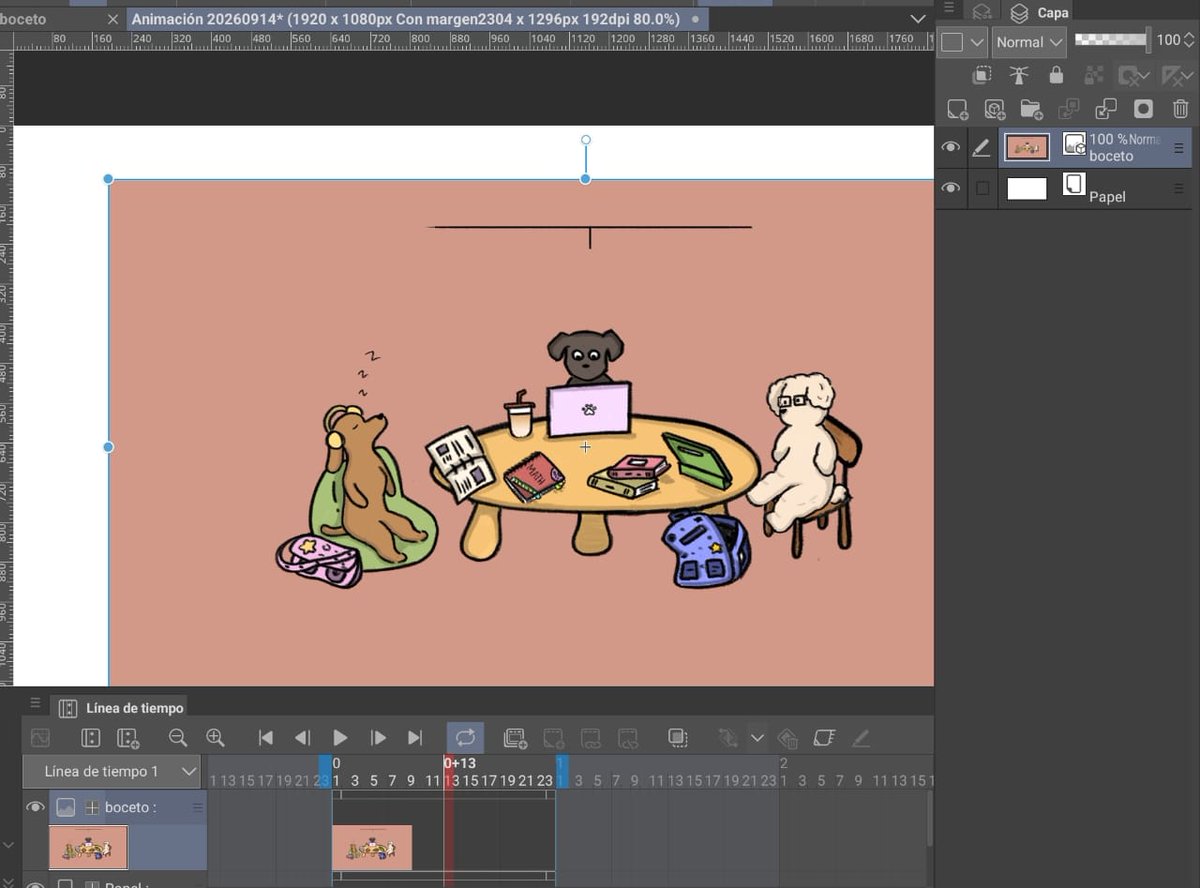Image resolution: width=1200 pixels, height=888 pixels.
Task: Open mask enable options dropdown
Action: [1134, 75]
